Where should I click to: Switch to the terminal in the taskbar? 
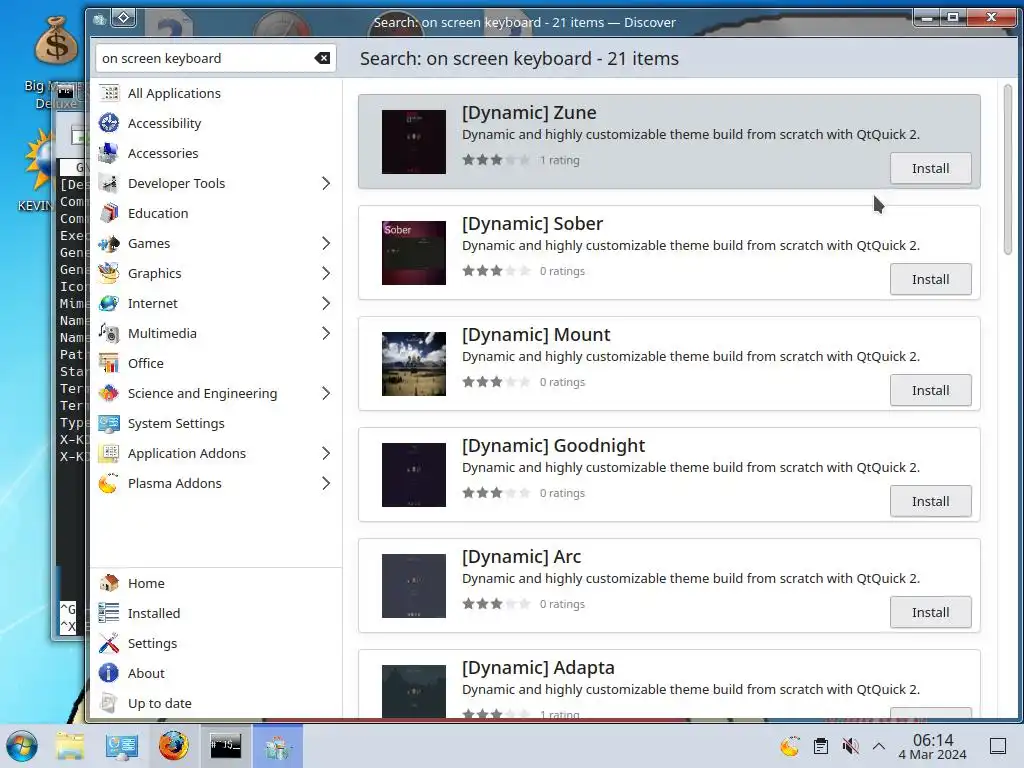tap(225, 746)
